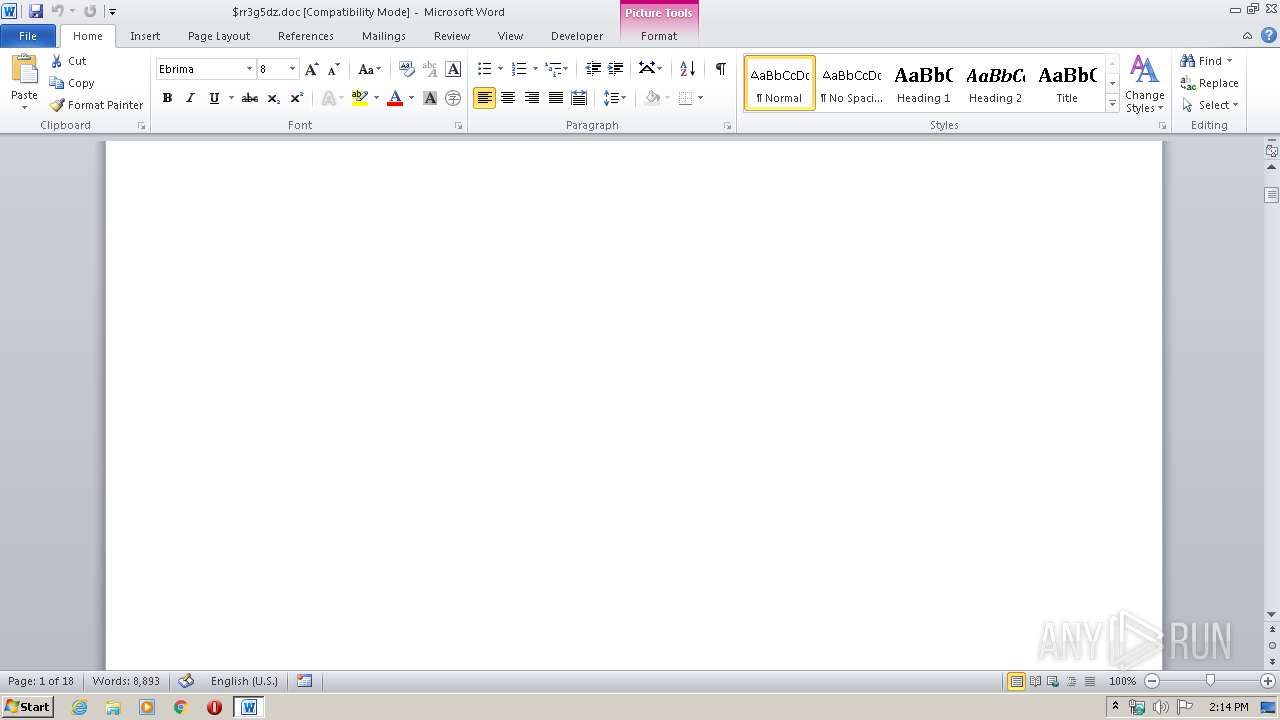Open Google Chrome from the taskbar
The width and height of the screenshot is (1280, 720).
(181, 707)
